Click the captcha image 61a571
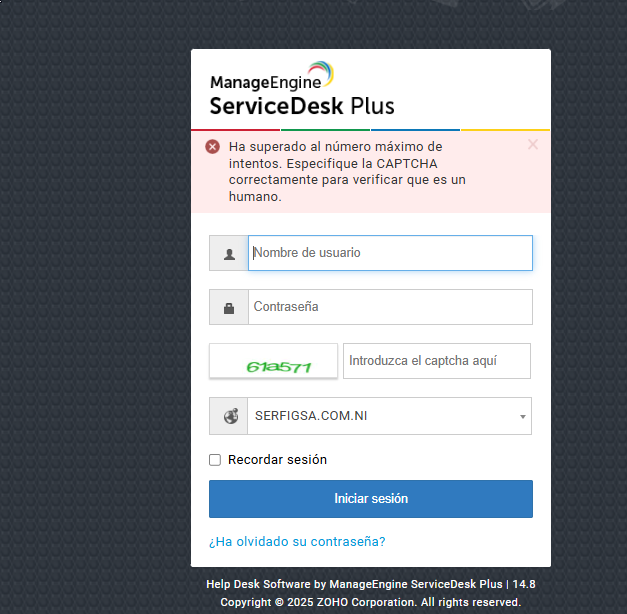 (x=273, y=361)
